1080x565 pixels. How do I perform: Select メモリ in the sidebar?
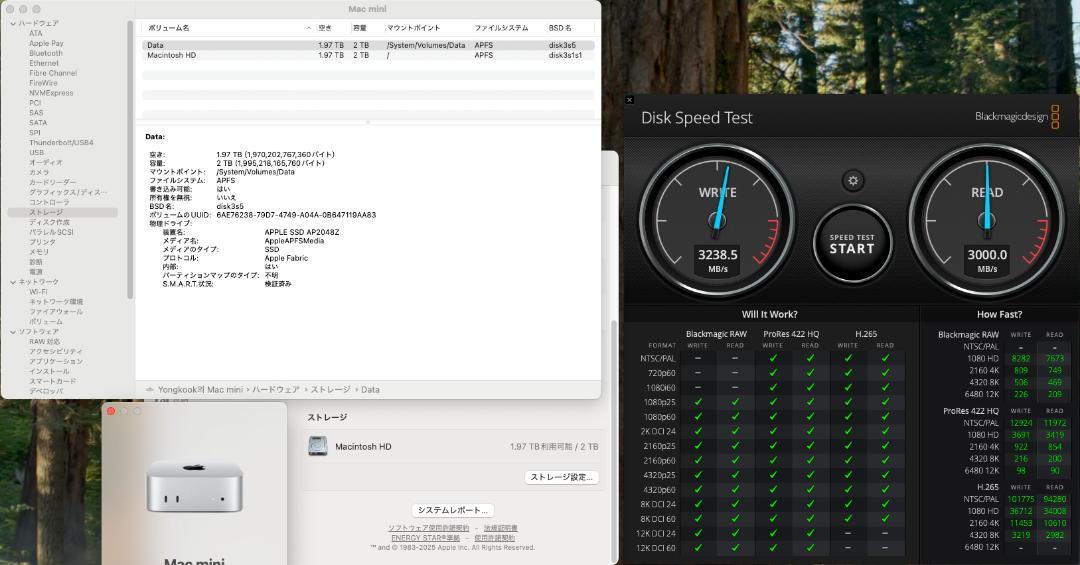tap(39, 252)
